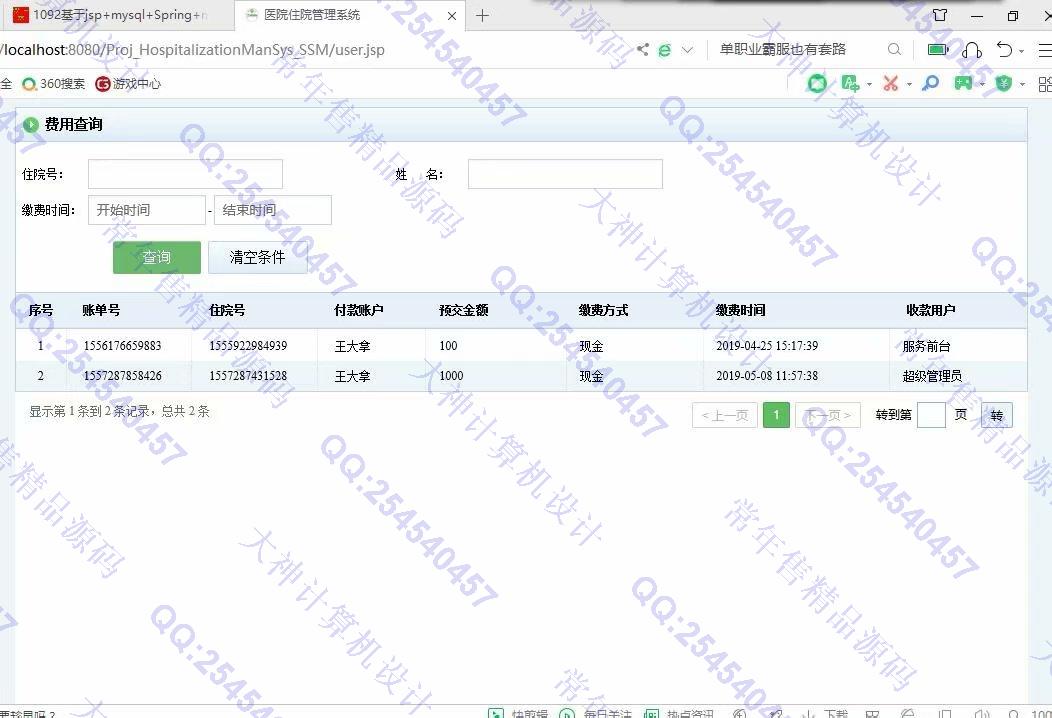
Task: Click page number 1 button
Action: pos(776,415)
